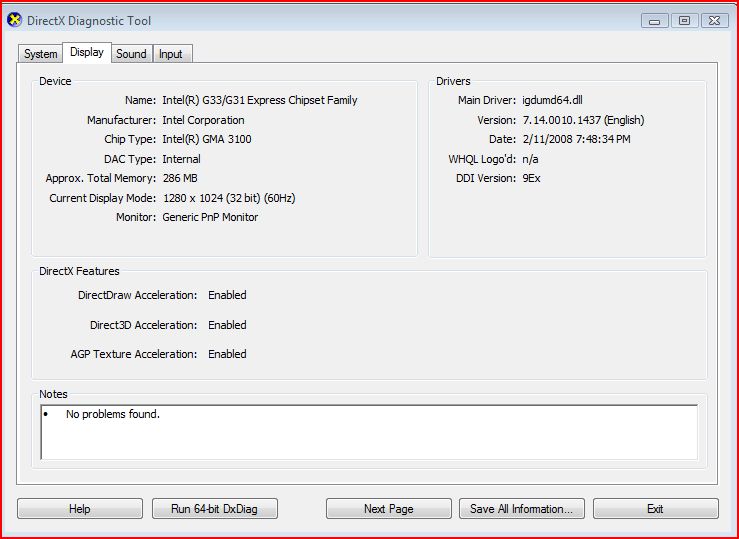Click manufacturer value 'Intel Corporation'
This screenshot has width=739, height=539.
203,120
